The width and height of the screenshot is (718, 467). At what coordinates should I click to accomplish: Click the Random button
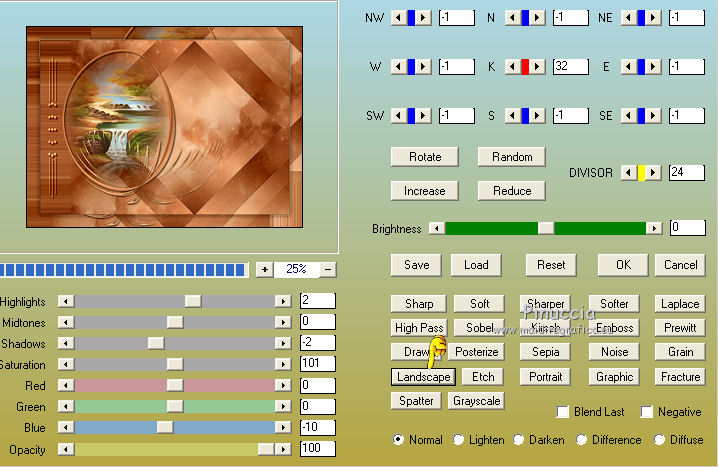511,157
